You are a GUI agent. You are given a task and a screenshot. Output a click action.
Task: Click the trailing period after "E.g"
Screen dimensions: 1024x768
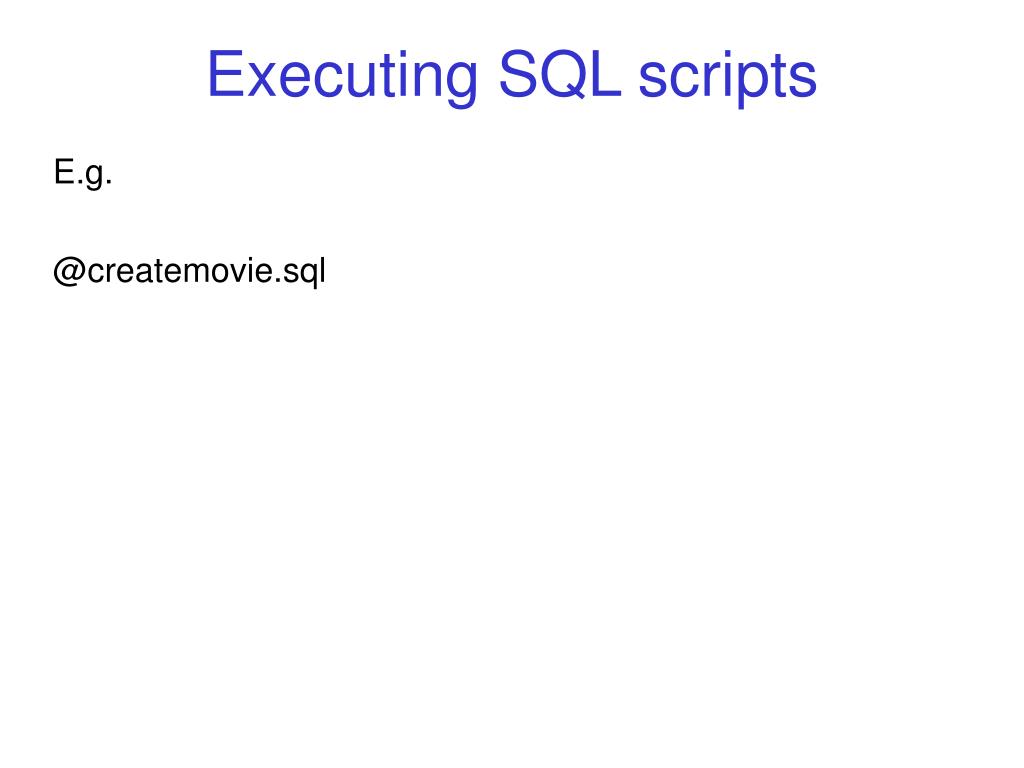[109, 182]
